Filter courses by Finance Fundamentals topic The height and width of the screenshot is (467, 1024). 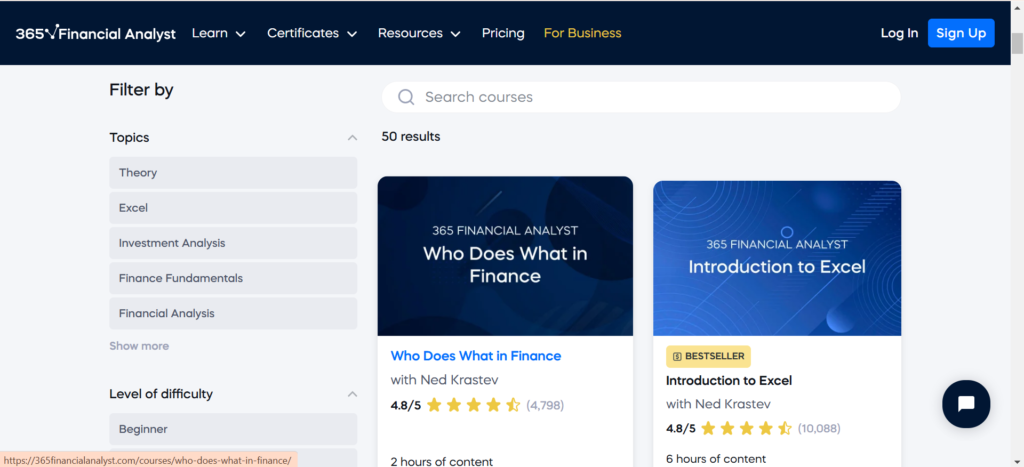(233, 279)
